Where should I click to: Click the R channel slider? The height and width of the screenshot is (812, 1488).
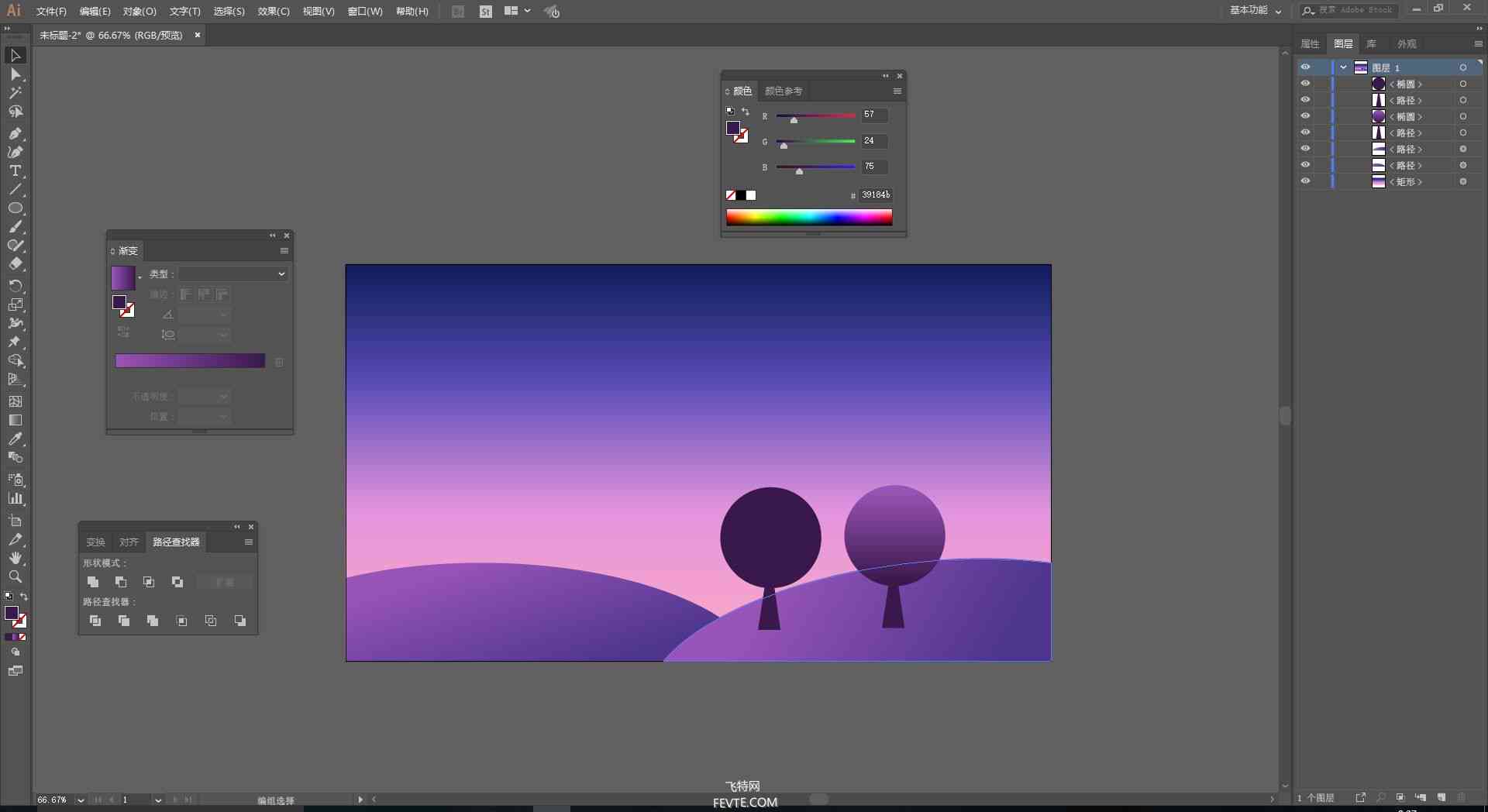[815, 116]
